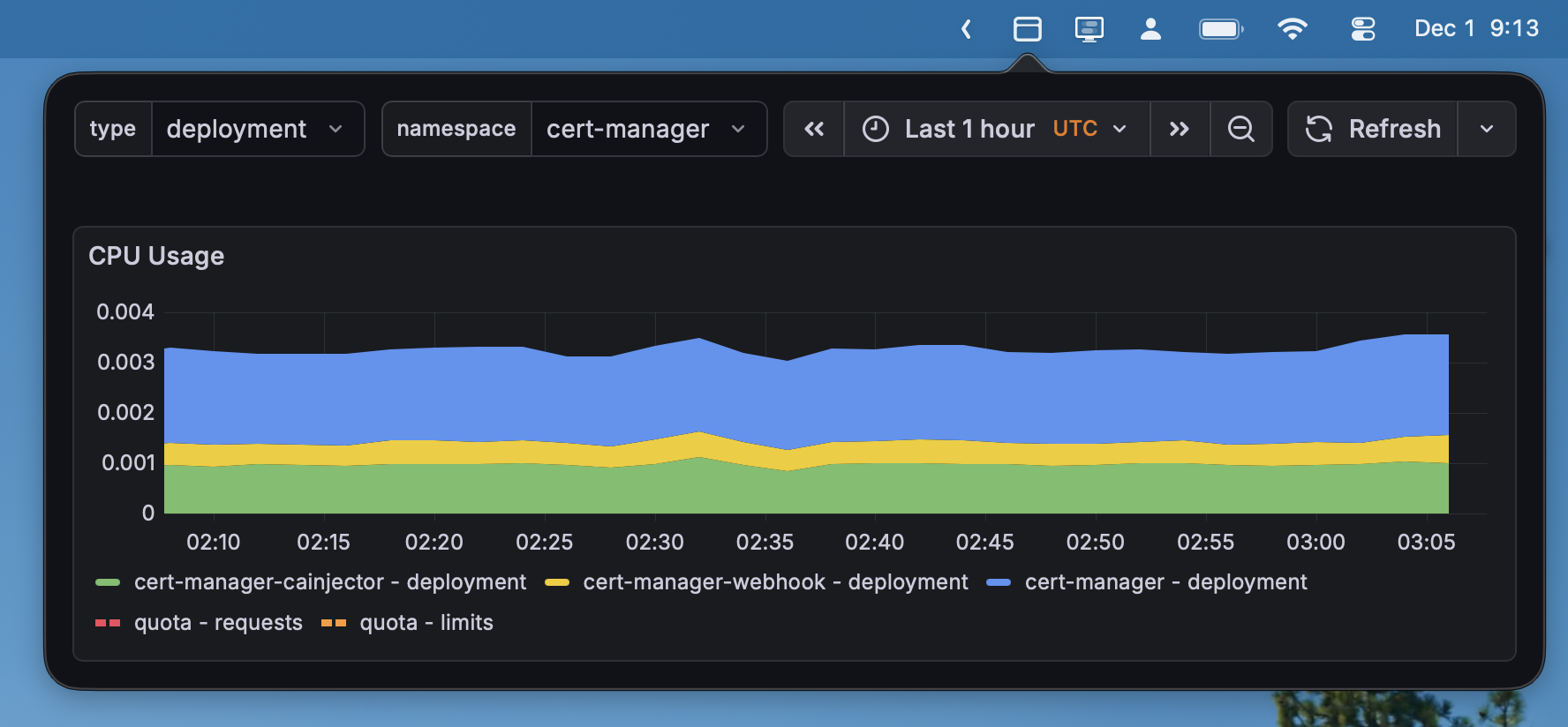Click the yellow webhook legend color swatch
Image resolution: width=1568 pixels, height=727 pixels.
pos(557,582)
